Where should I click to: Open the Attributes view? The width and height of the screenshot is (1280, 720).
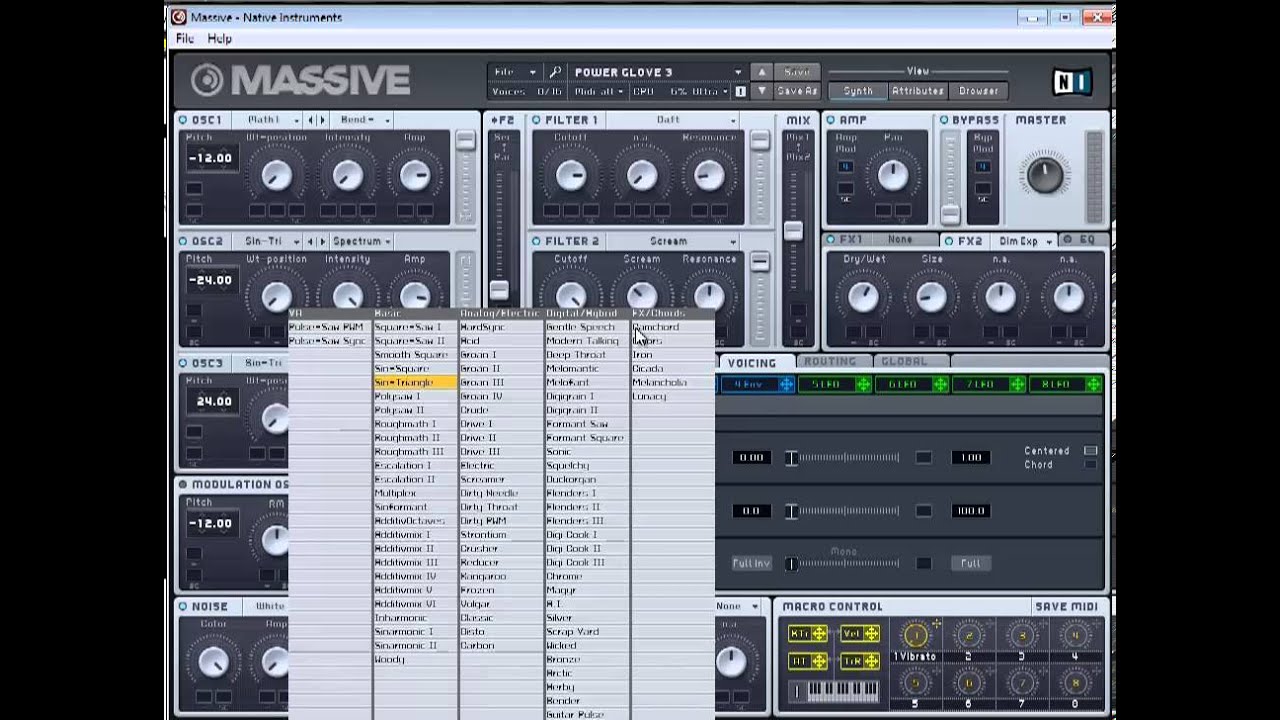917,91
